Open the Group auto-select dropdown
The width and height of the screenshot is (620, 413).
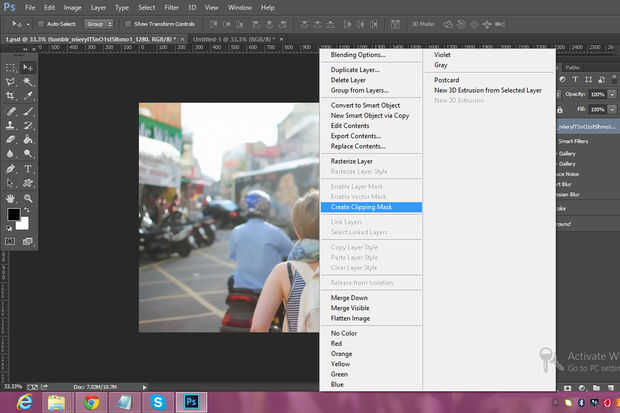pos(99,21)
